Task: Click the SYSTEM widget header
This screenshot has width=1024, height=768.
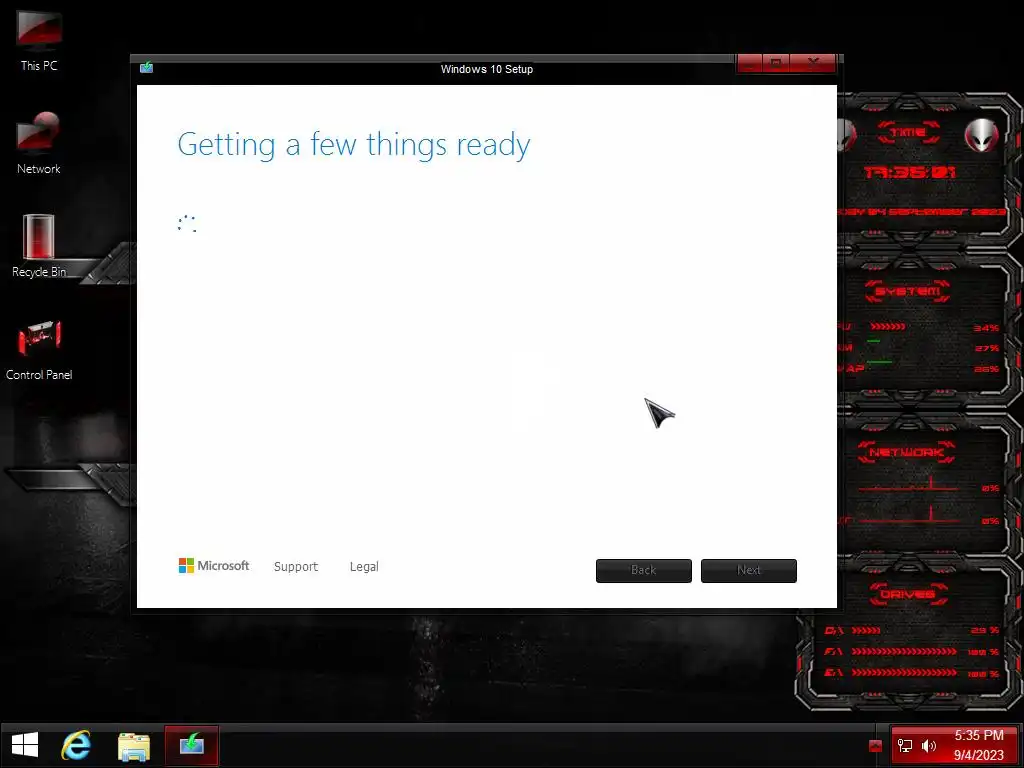Action: coord(908,291)
